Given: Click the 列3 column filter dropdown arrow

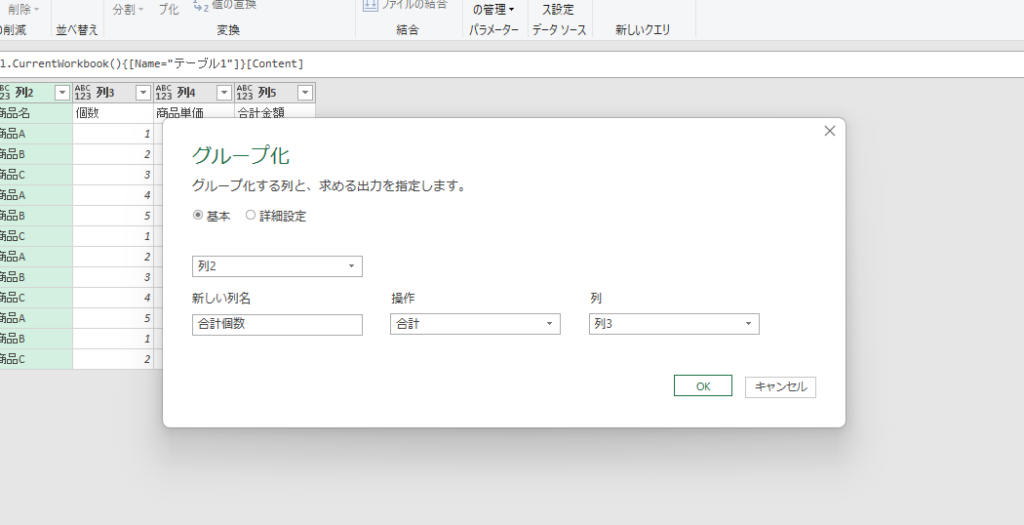Looking at the screenshot, I should click(x=143, y=93).
